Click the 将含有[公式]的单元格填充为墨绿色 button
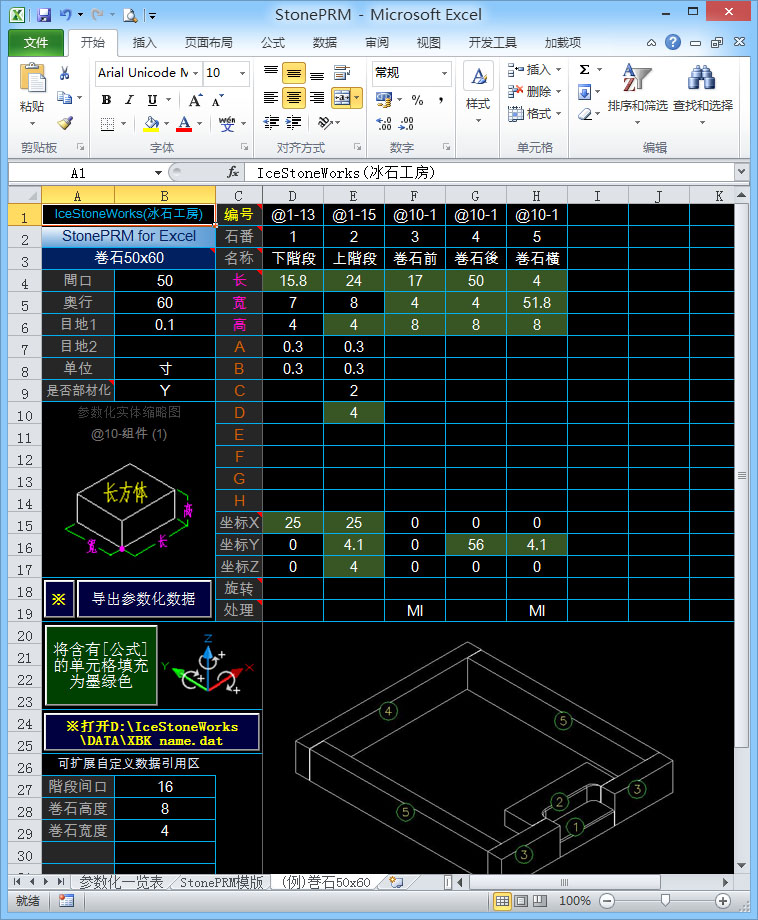Image resolution: width=758 pixels, height=920 pixels. click(x=101, y=665)
